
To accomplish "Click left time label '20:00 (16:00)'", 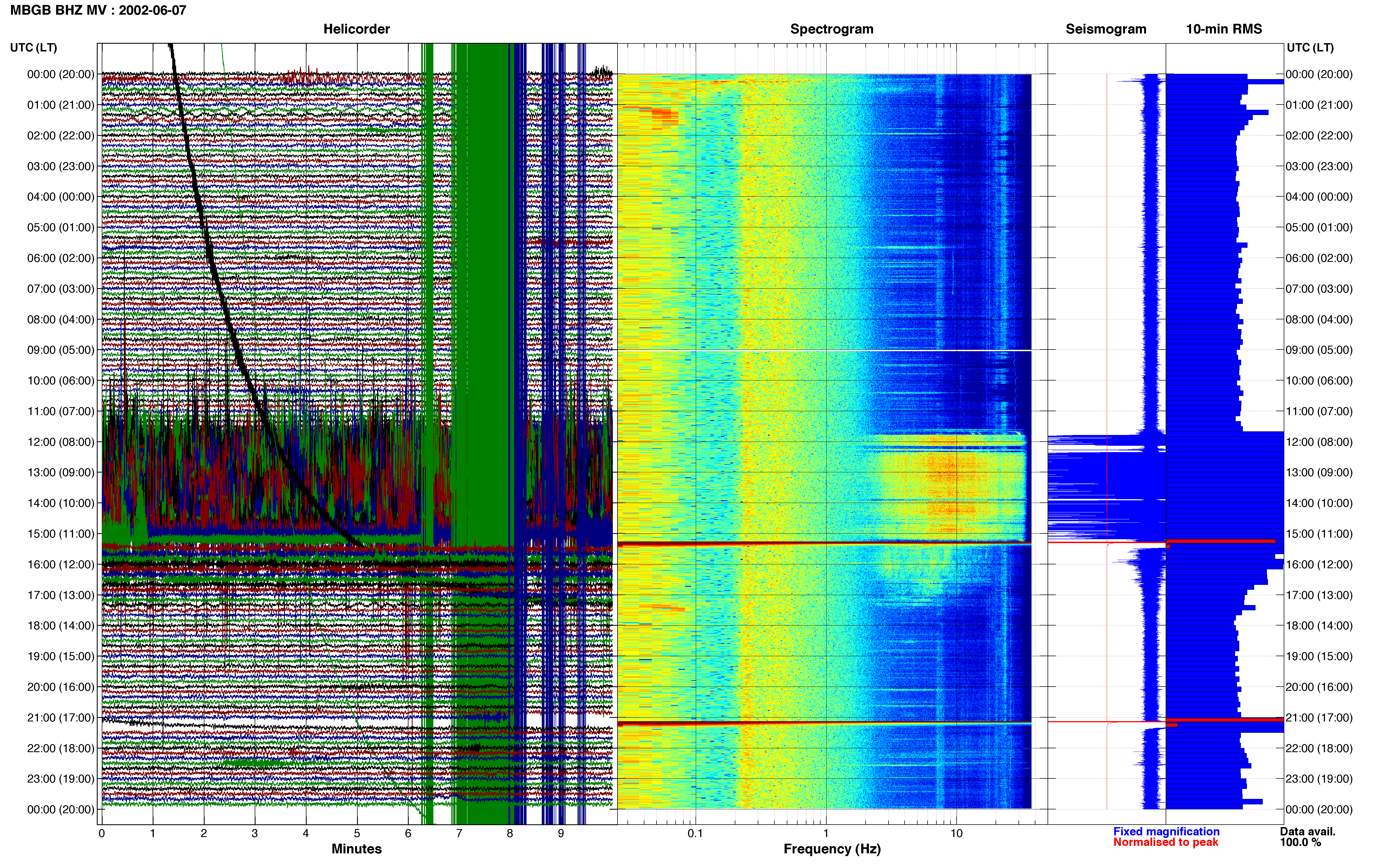I will click(61, 687).
